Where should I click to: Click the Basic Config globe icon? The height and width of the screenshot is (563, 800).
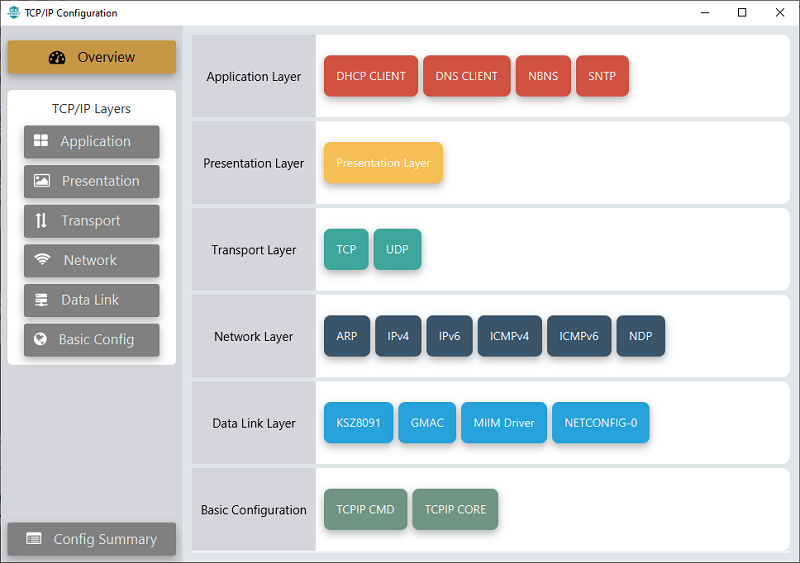[40, 339]
